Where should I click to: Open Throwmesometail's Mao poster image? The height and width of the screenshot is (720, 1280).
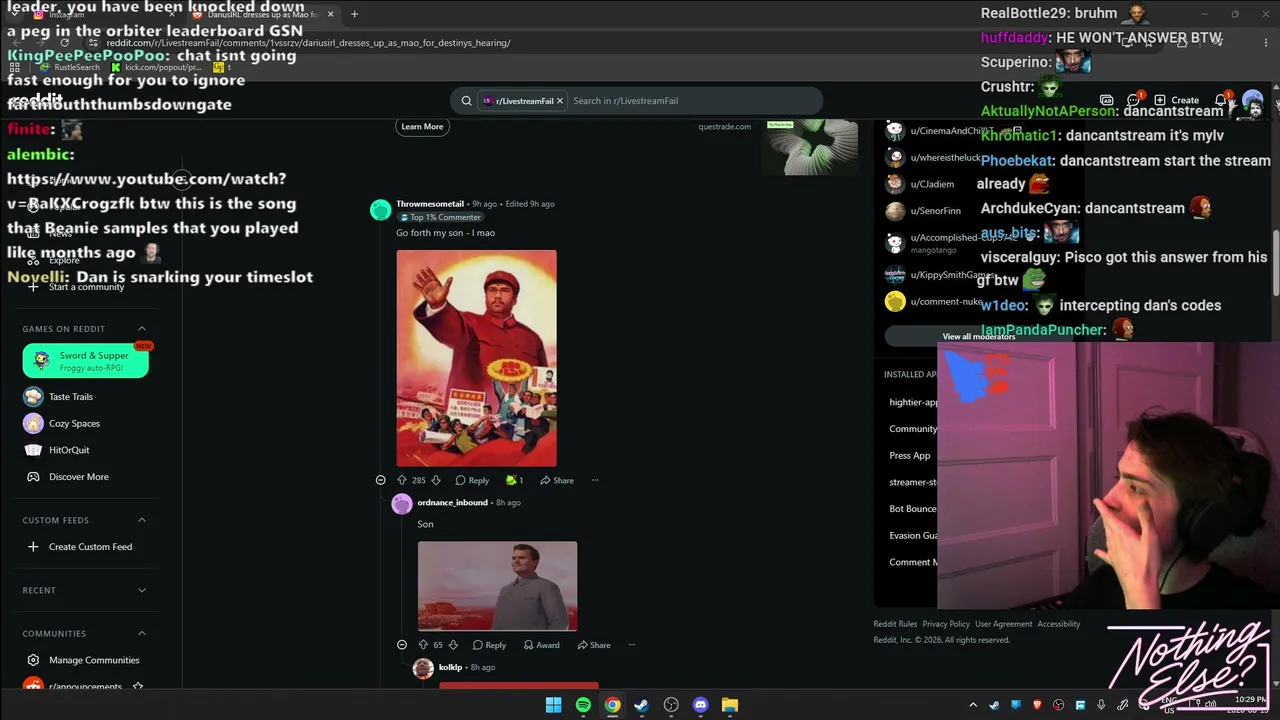(476, 358)
